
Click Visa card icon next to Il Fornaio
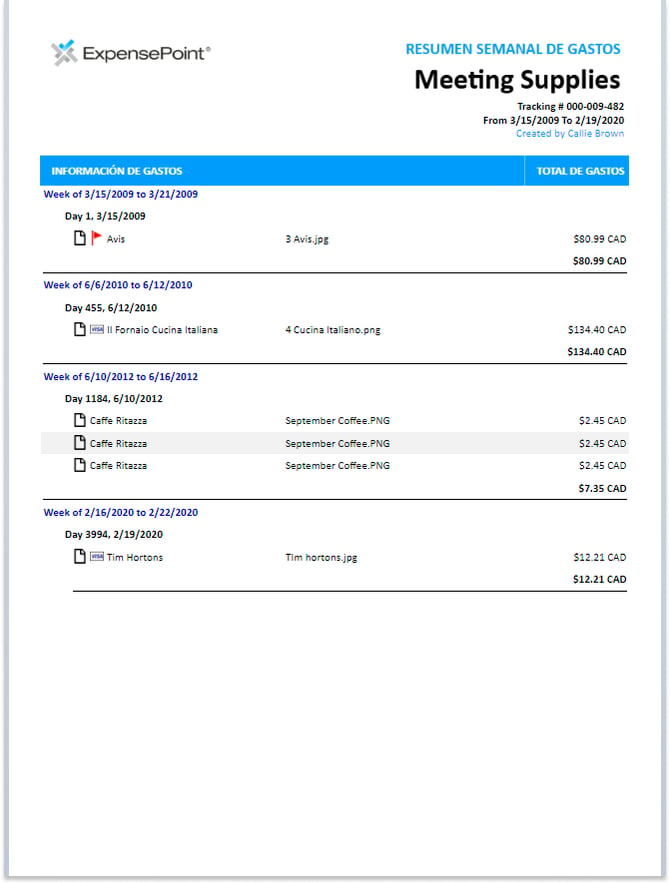(97, 329)
